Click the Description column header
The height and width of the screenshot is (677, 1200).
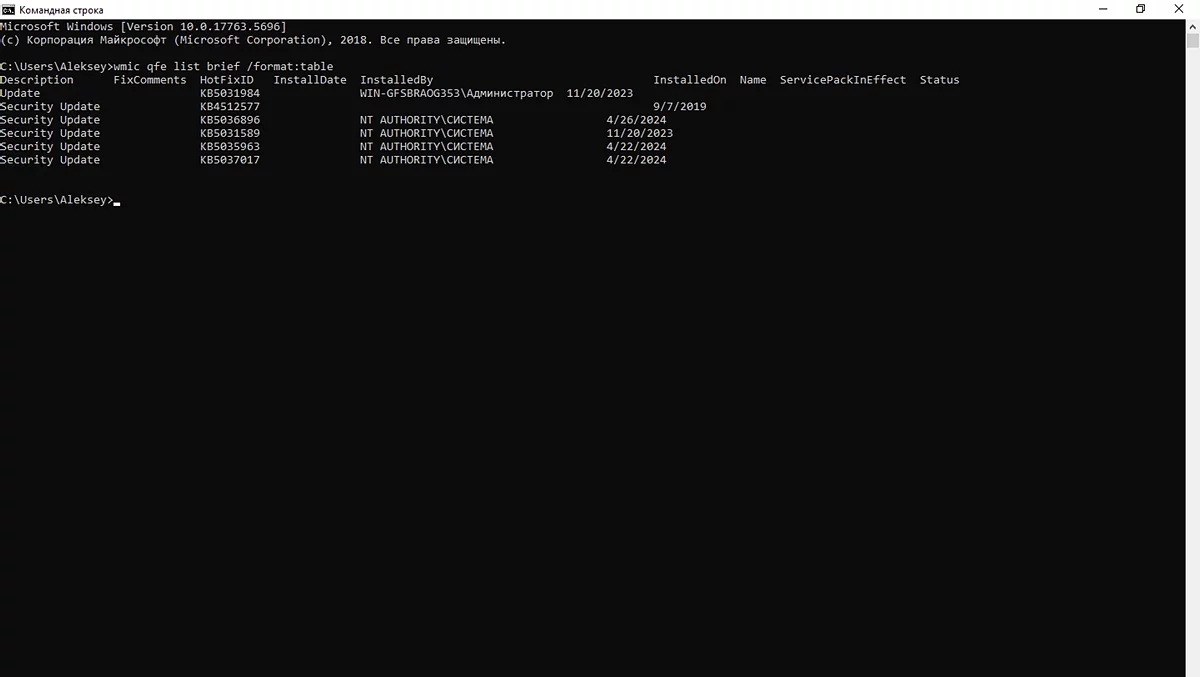[37, 80]
